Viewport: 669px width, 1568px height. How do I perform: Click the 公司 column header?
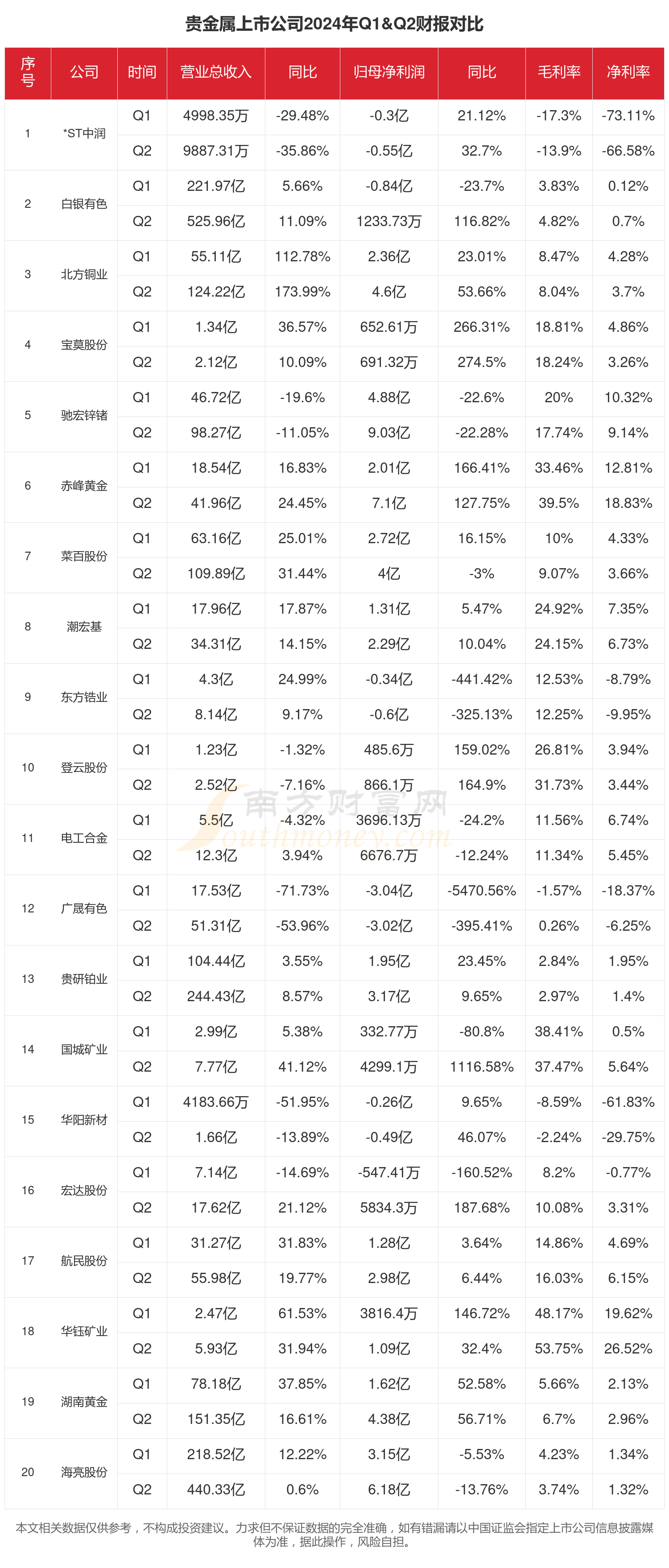coord(84,72)
